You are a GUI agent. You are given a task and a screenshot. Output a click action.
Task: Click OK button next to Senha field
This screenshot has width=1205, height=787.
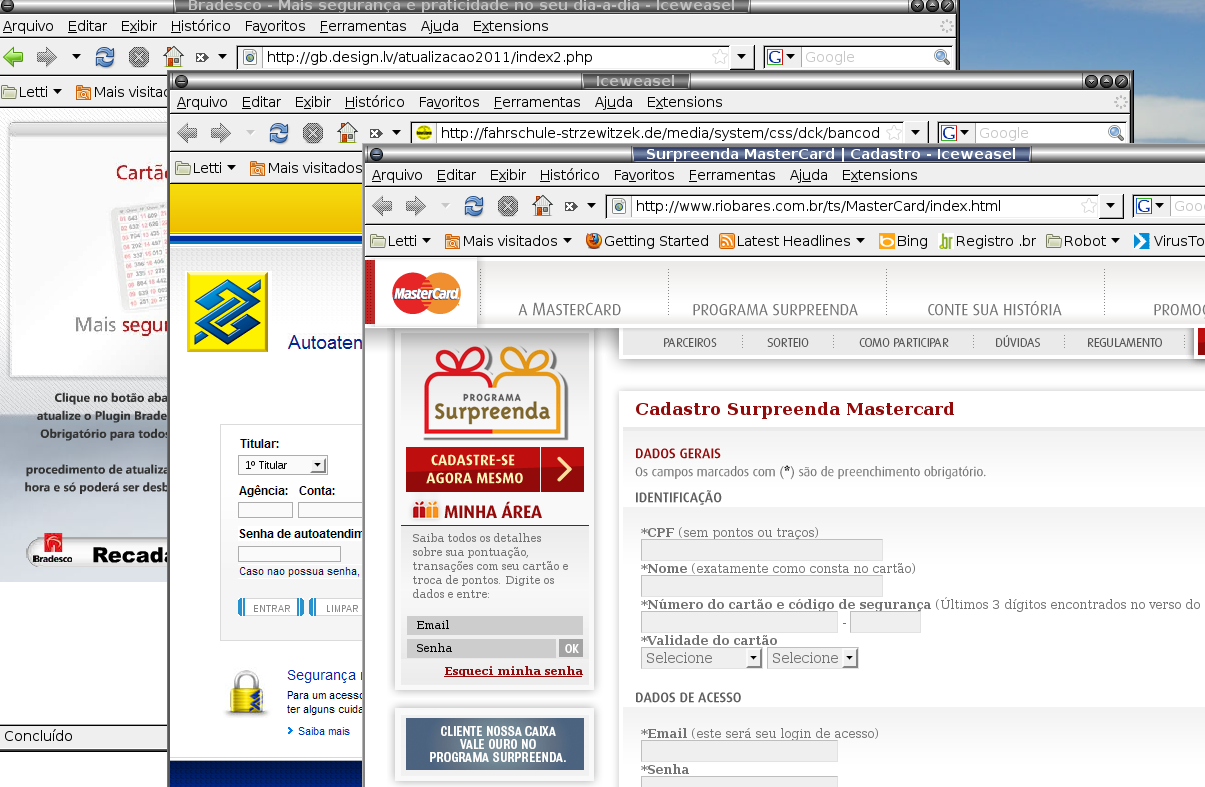pos(570,648)
